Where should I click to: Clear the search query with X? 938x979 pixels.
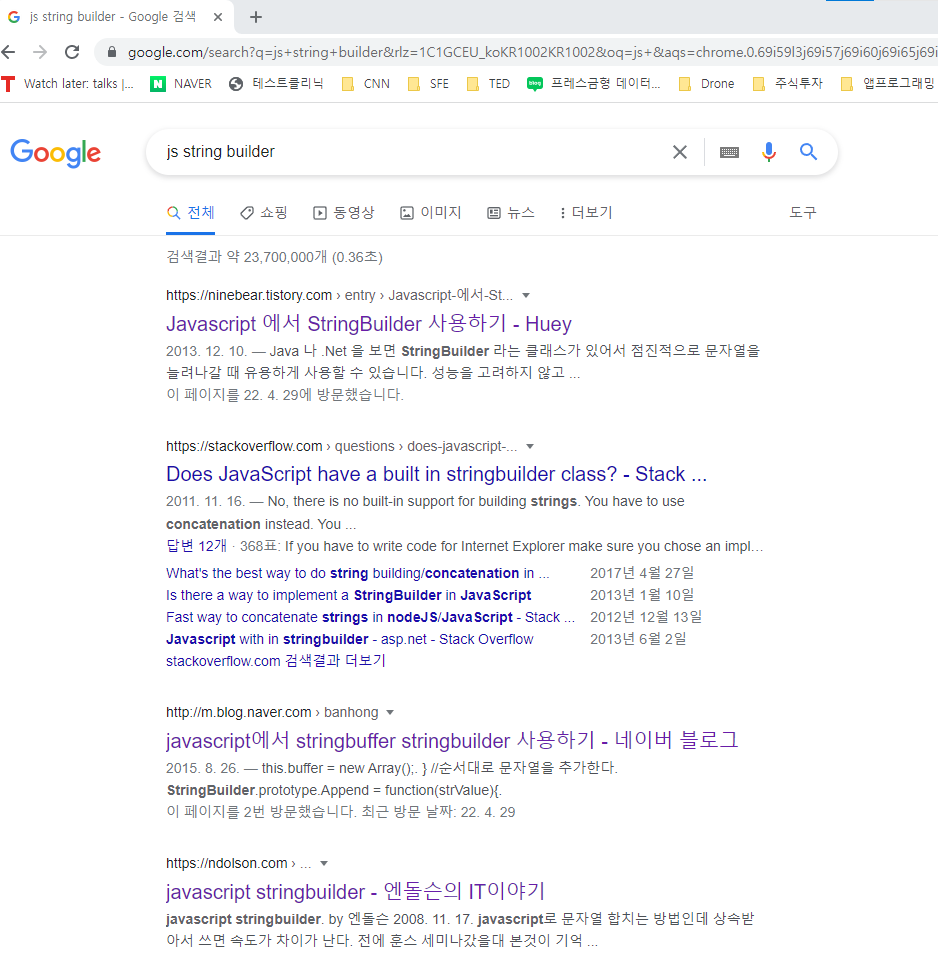coord(680,152)
